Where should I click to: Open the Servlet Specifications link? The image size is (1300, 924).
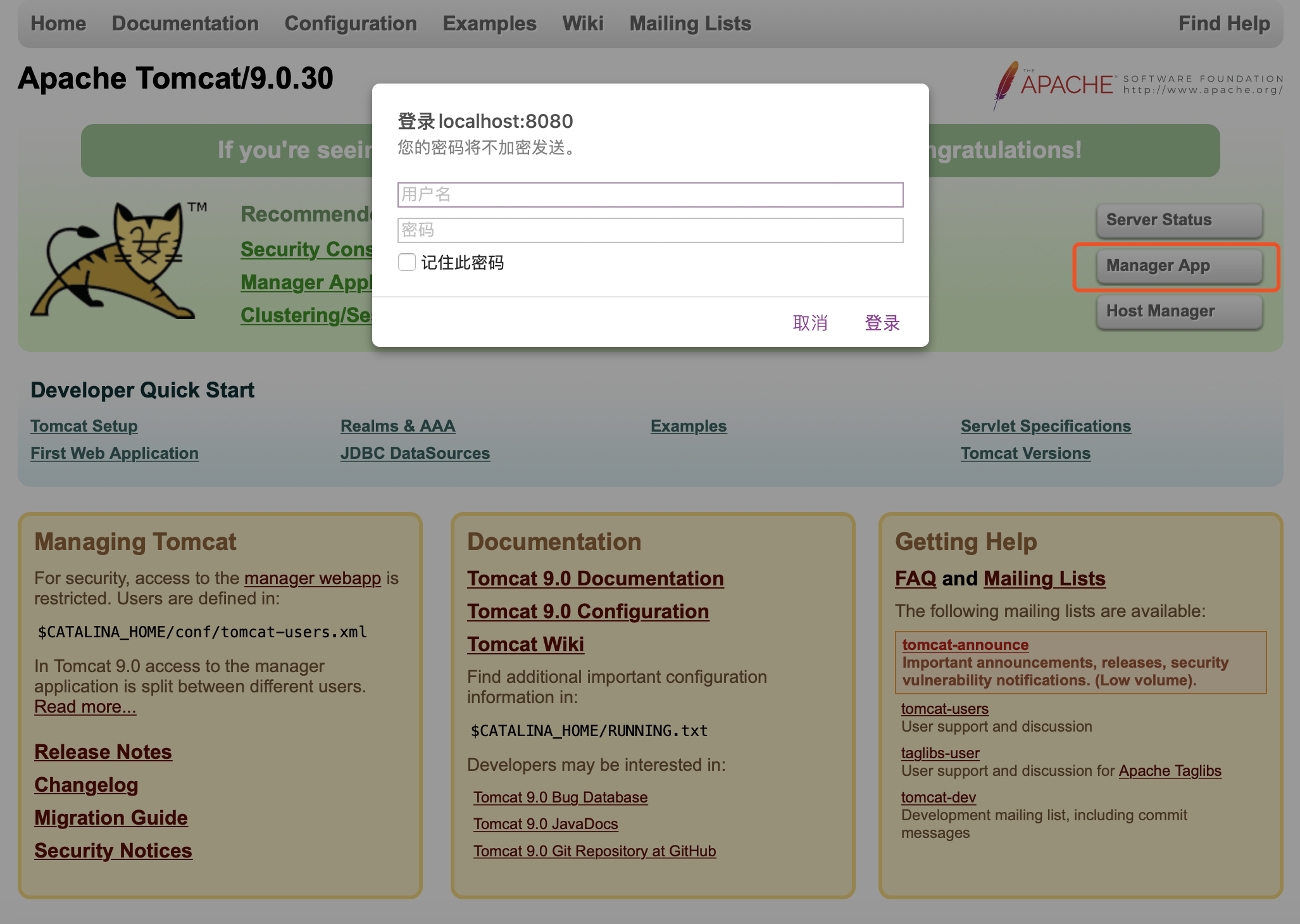pos(1046,426)
